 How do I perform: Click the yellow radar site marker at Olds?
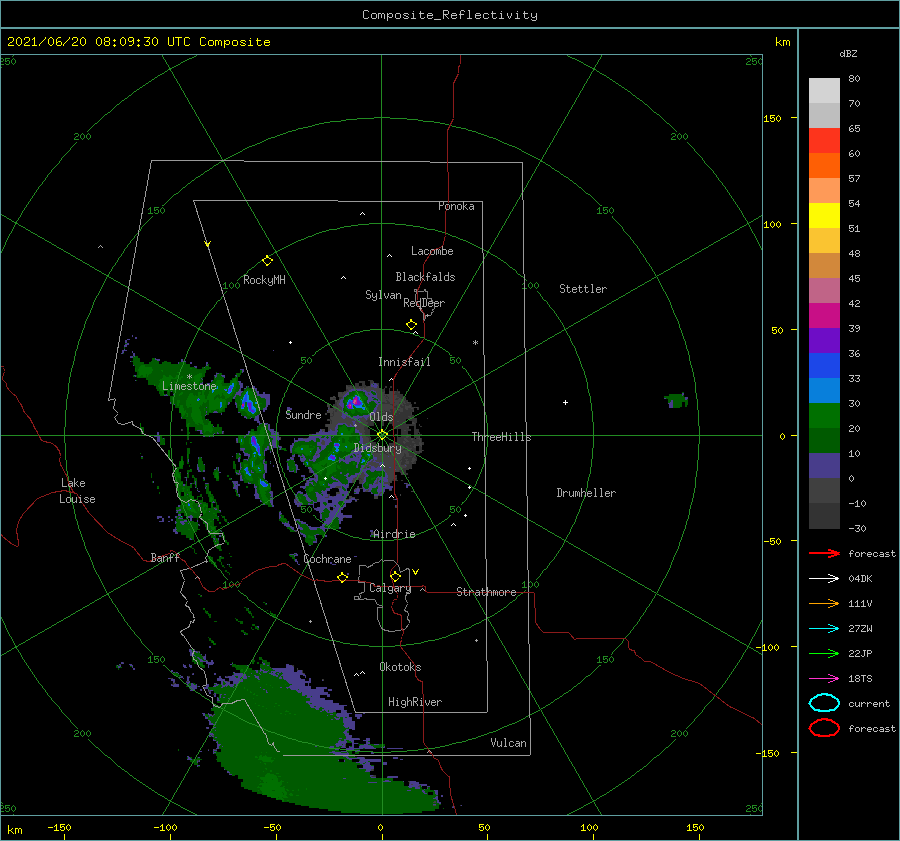[x=382, y=435]
